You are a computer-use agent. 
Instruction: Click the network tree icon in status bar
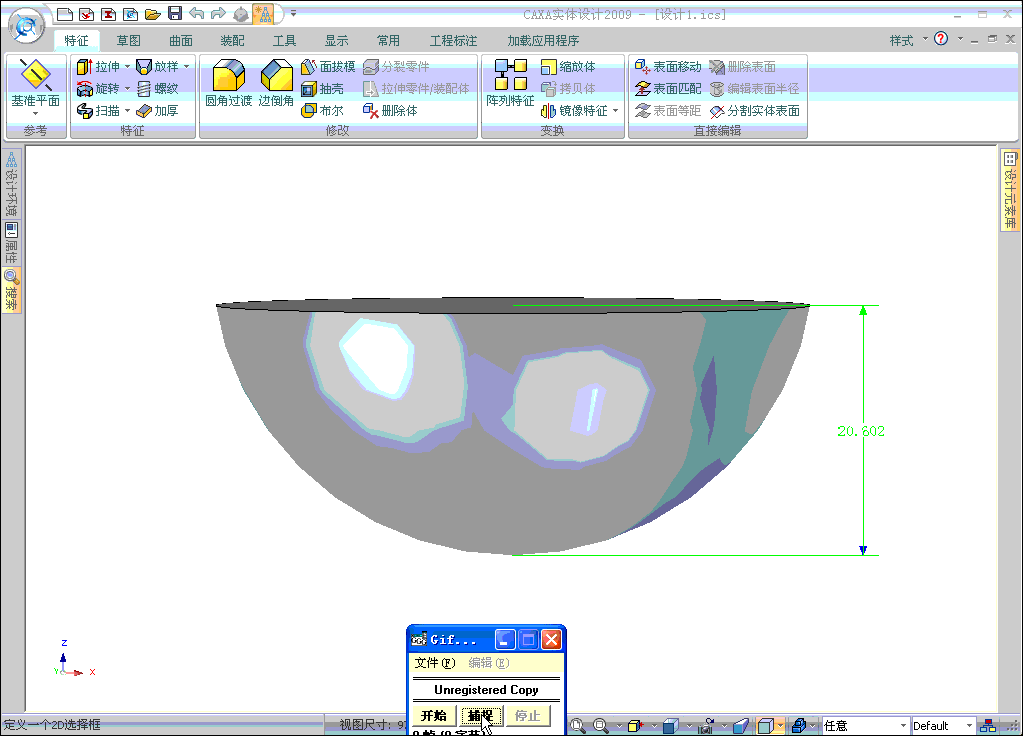pos(988,725)
